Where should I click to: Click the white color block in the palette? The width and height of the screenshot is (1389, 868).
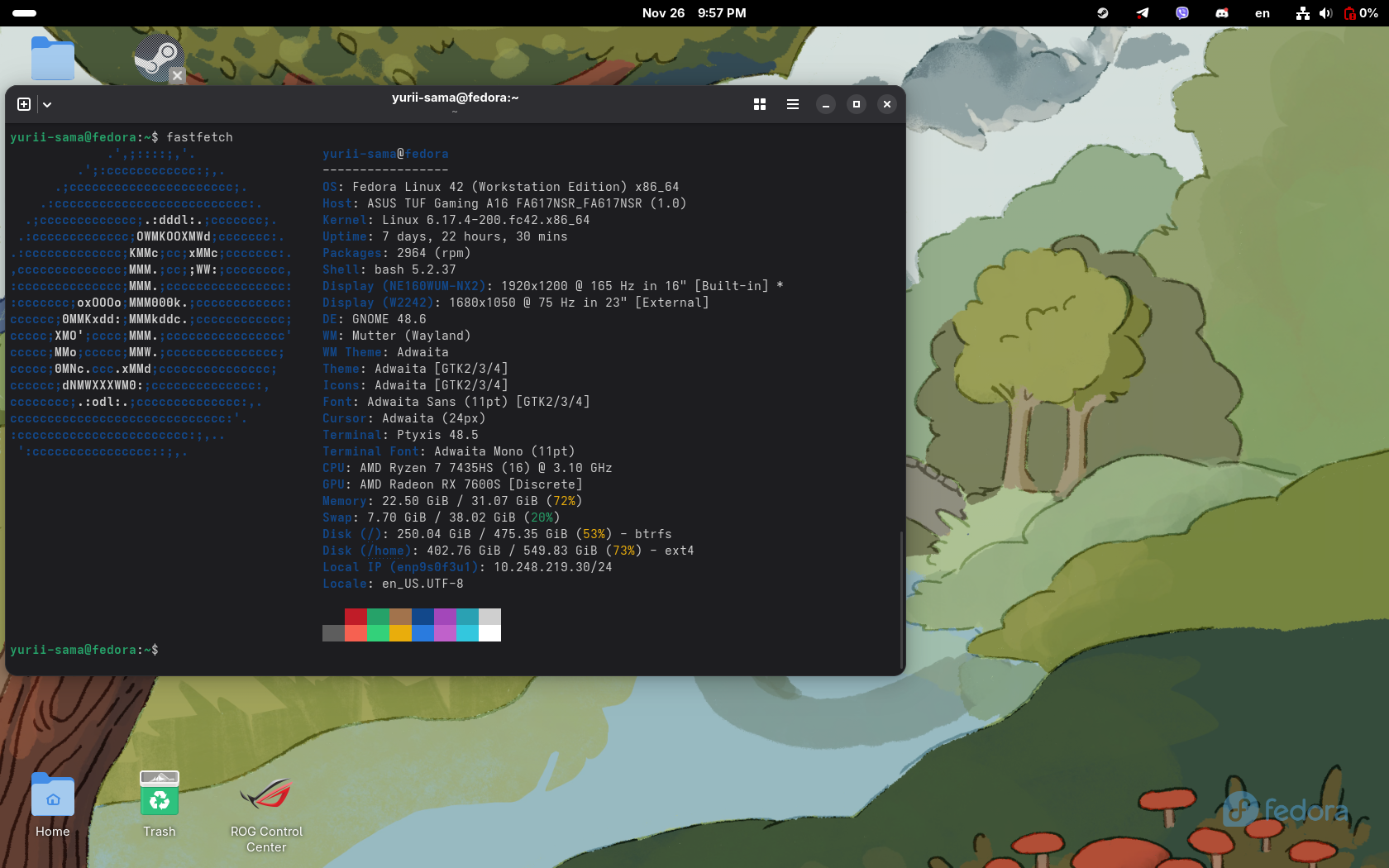click(x=489, y=633)
